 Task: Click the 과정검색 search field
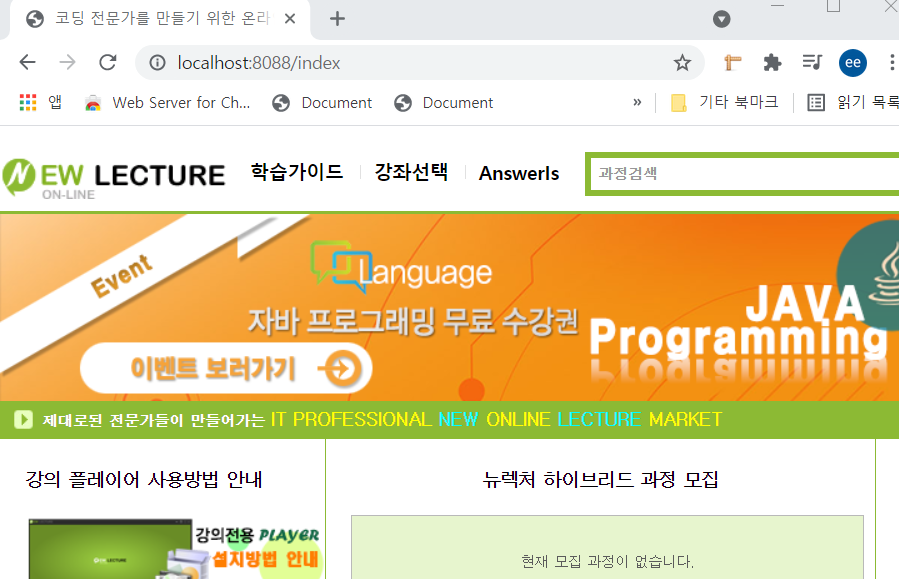click(744, 174)
